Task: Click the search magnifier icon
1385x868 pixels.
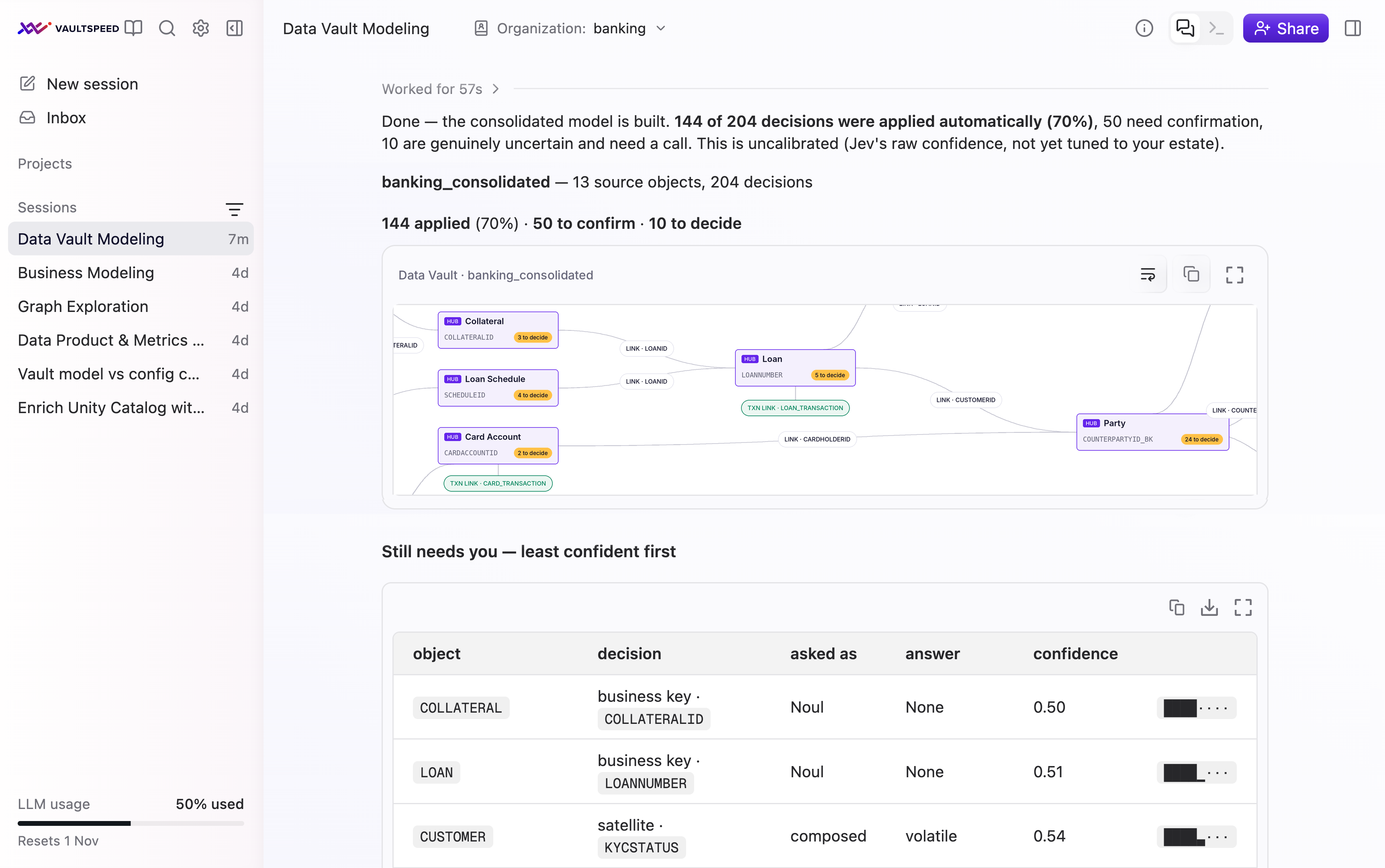Action: click(167, 28)
